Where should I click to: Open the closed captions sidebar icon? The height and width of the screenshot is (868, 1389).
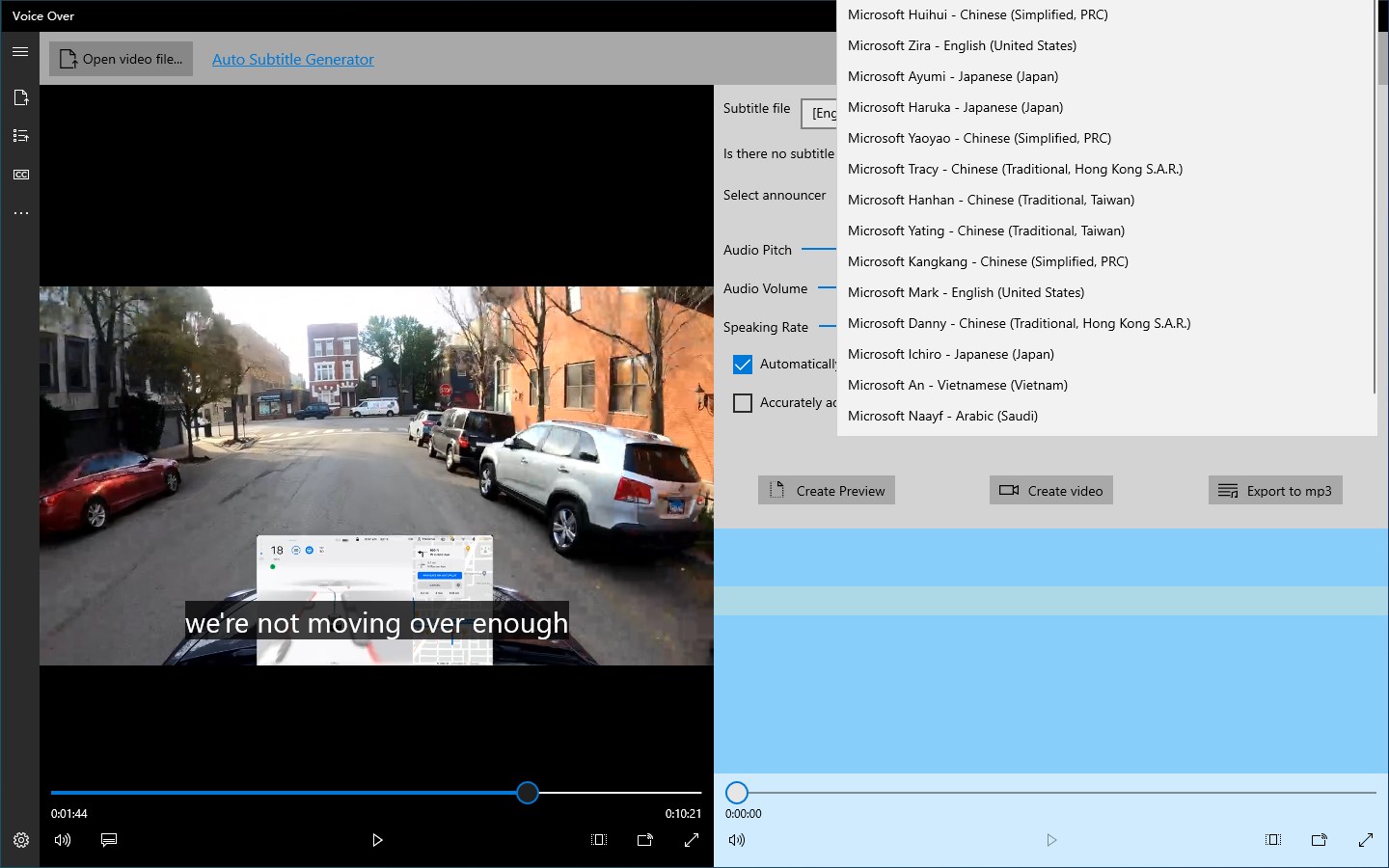[x=20, y=175]
